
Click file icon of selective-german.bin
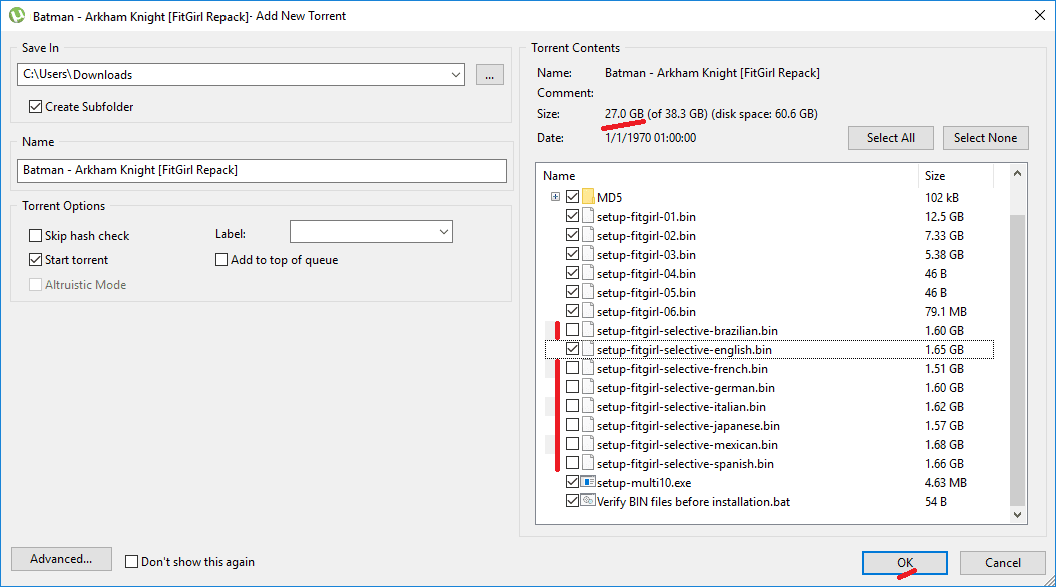pyautogui.click(x=588, y=387)
